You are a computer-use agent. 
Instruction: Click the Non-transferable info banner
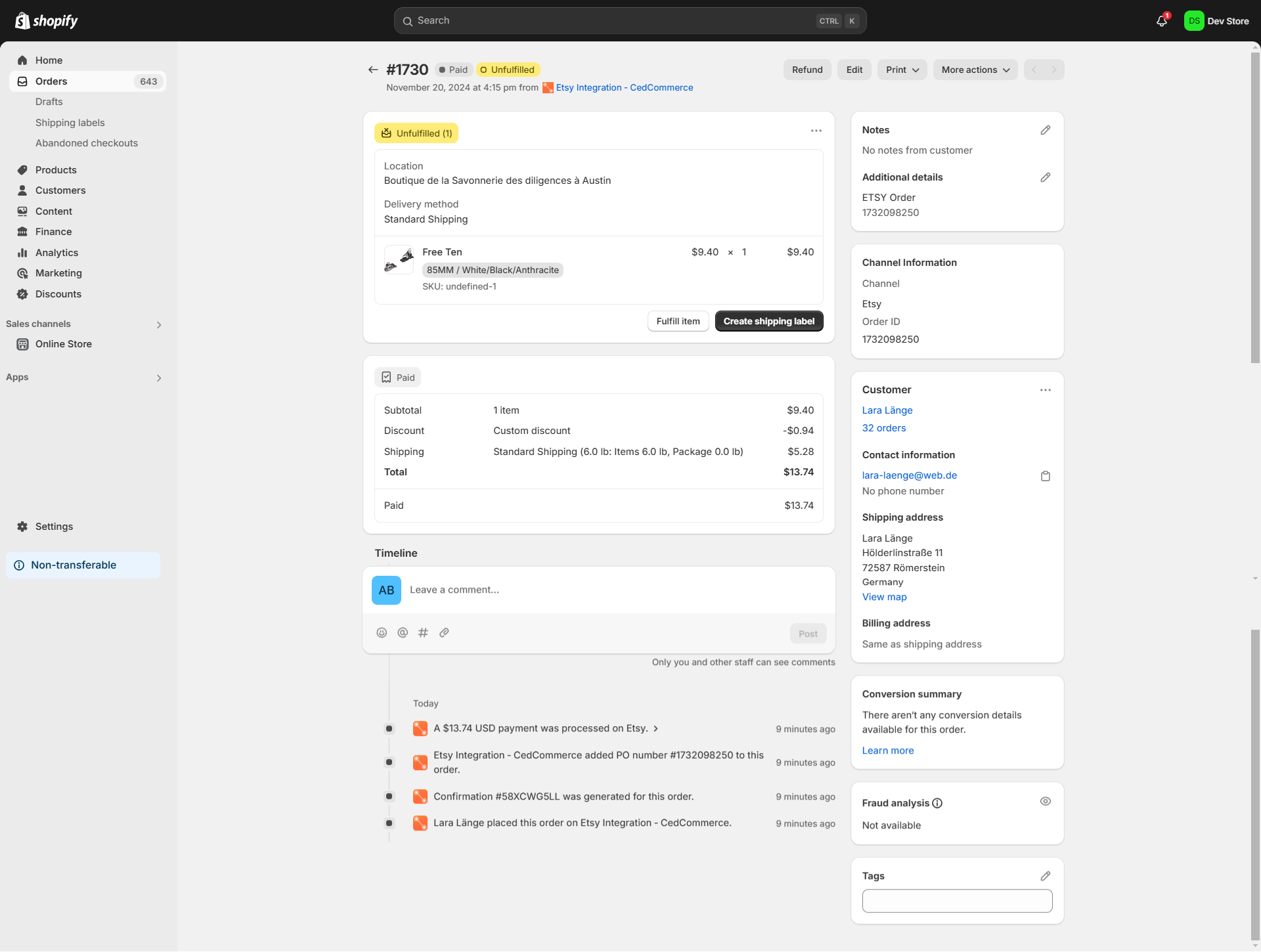[x=83, y=565]
